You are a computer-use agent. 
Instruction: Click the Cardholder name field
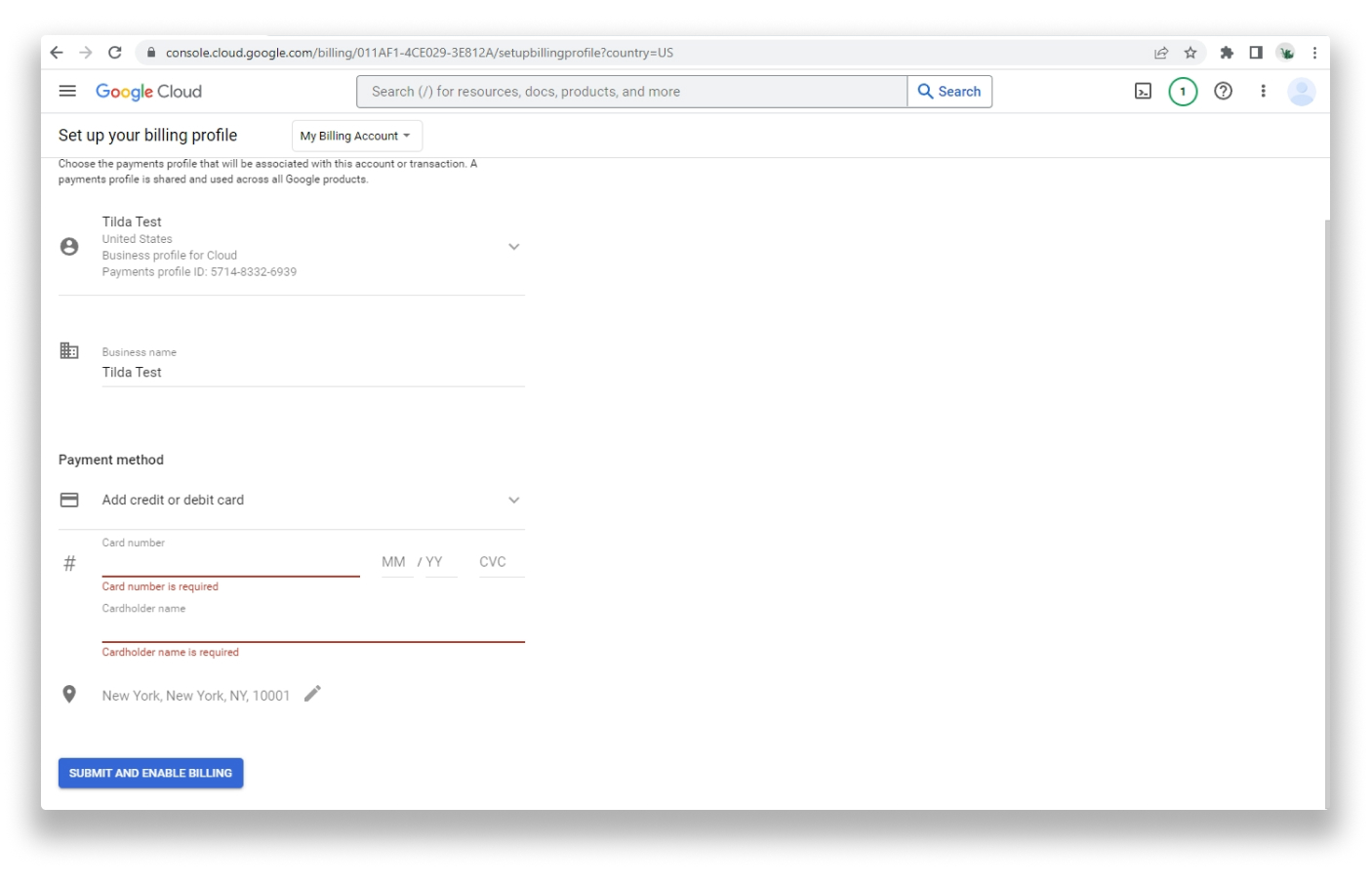pyautogui.click(x=312, y=628)
